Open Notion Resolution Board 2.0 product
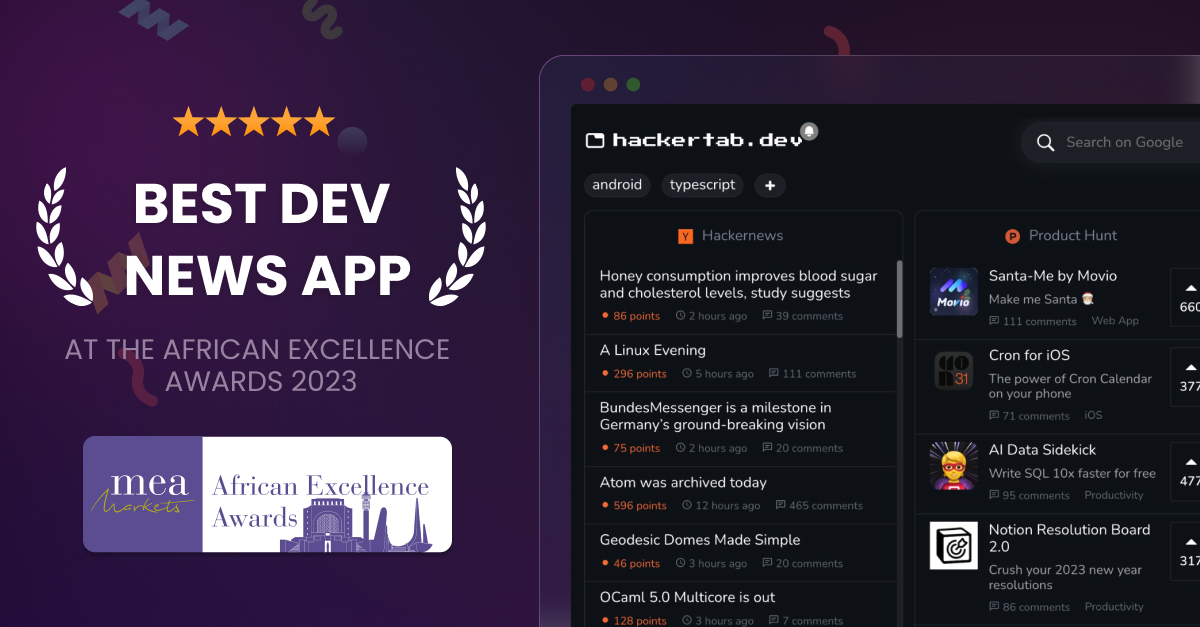The width and height of the screenshot is (1200, 627). pos(1069,538)
